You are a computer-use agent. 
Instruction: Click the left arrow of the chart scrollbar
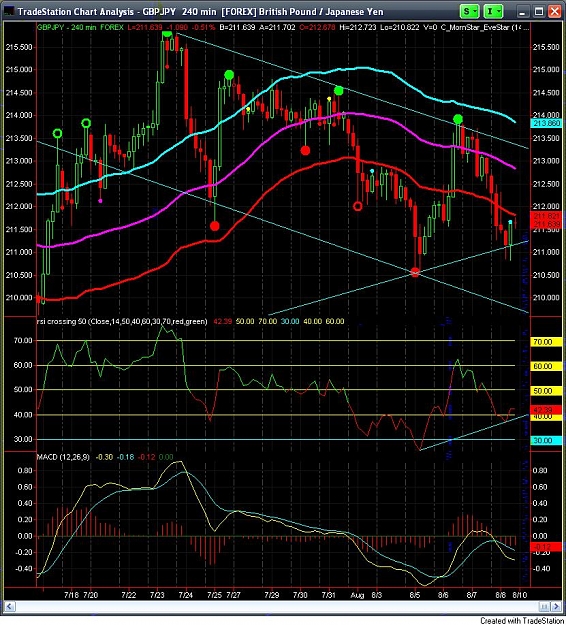[x=10, y=607]
